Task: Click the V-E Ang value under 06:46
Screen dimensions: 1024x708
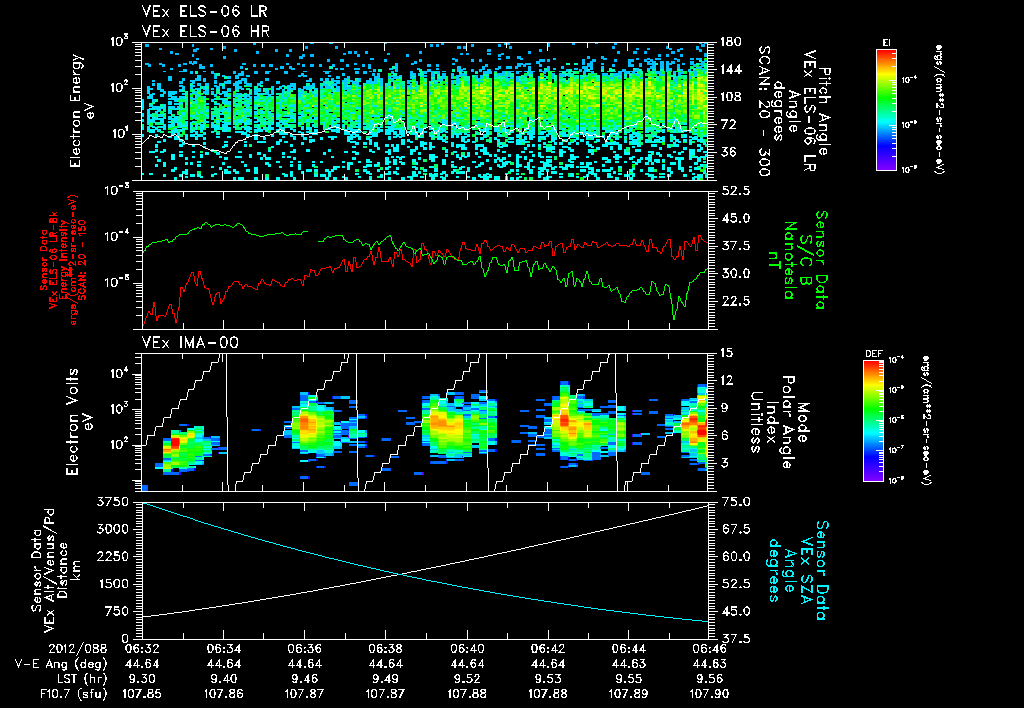Action: click(709, 664)
